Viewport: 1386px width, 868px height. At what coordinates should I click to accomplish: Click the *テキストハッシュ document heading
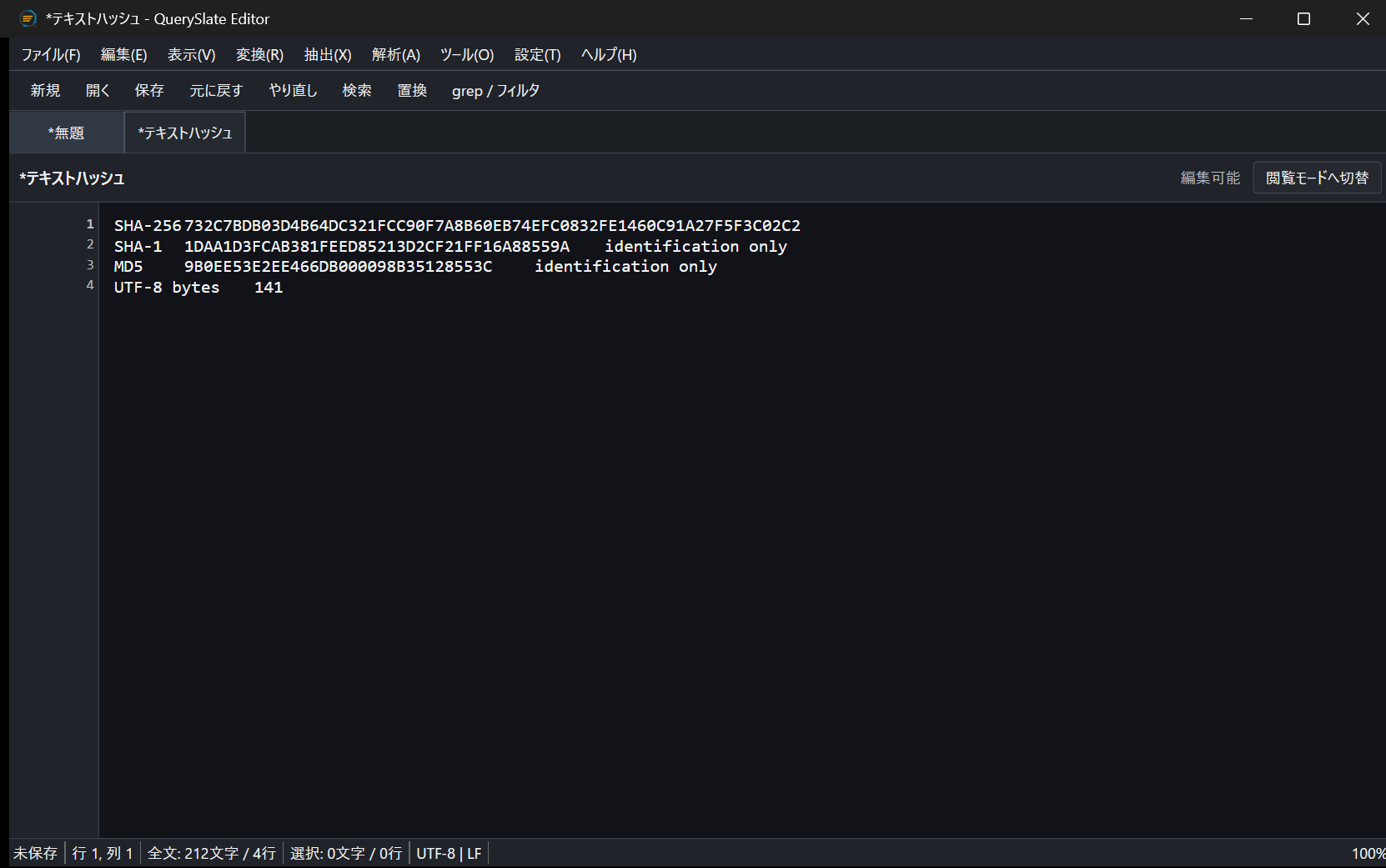tap(72, 178)
